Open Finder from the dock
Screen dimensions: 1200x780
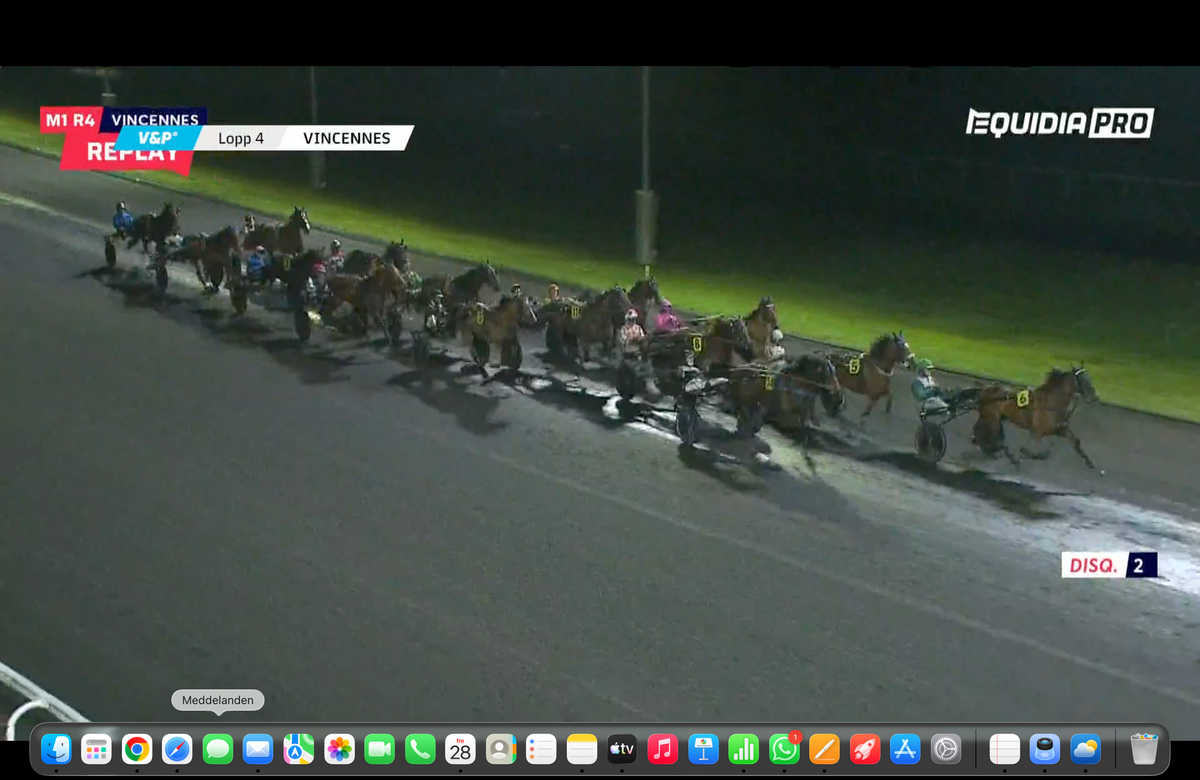(56, 748)
